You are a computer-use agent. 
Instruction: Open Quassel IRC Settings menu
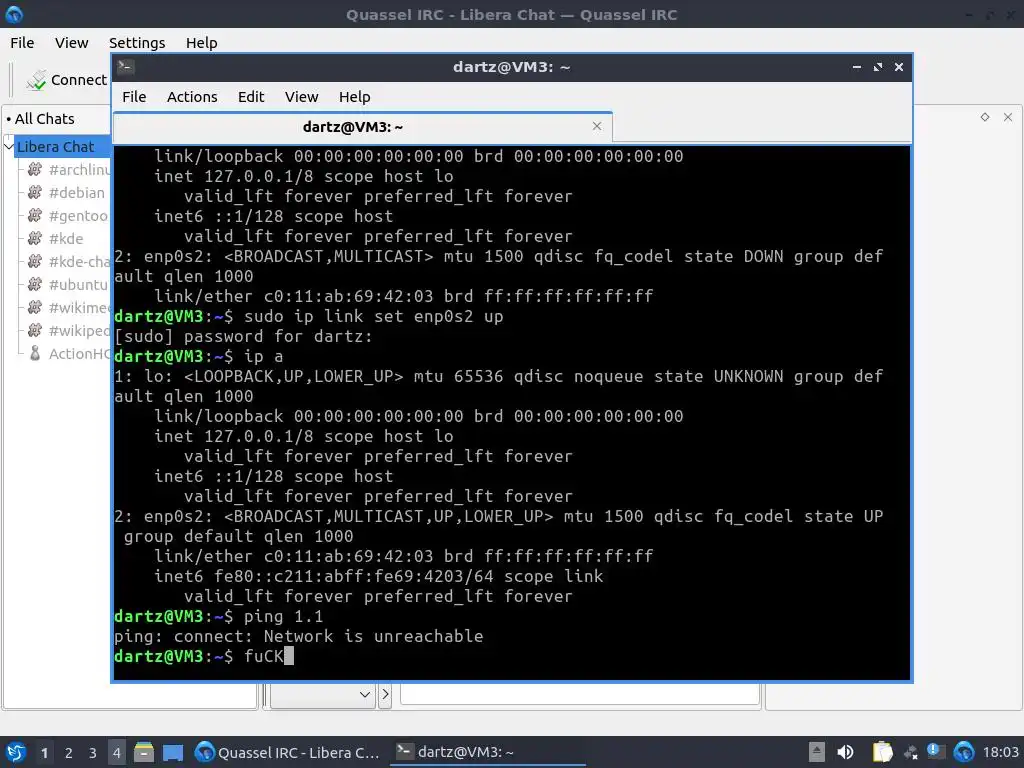coord(136,42)
